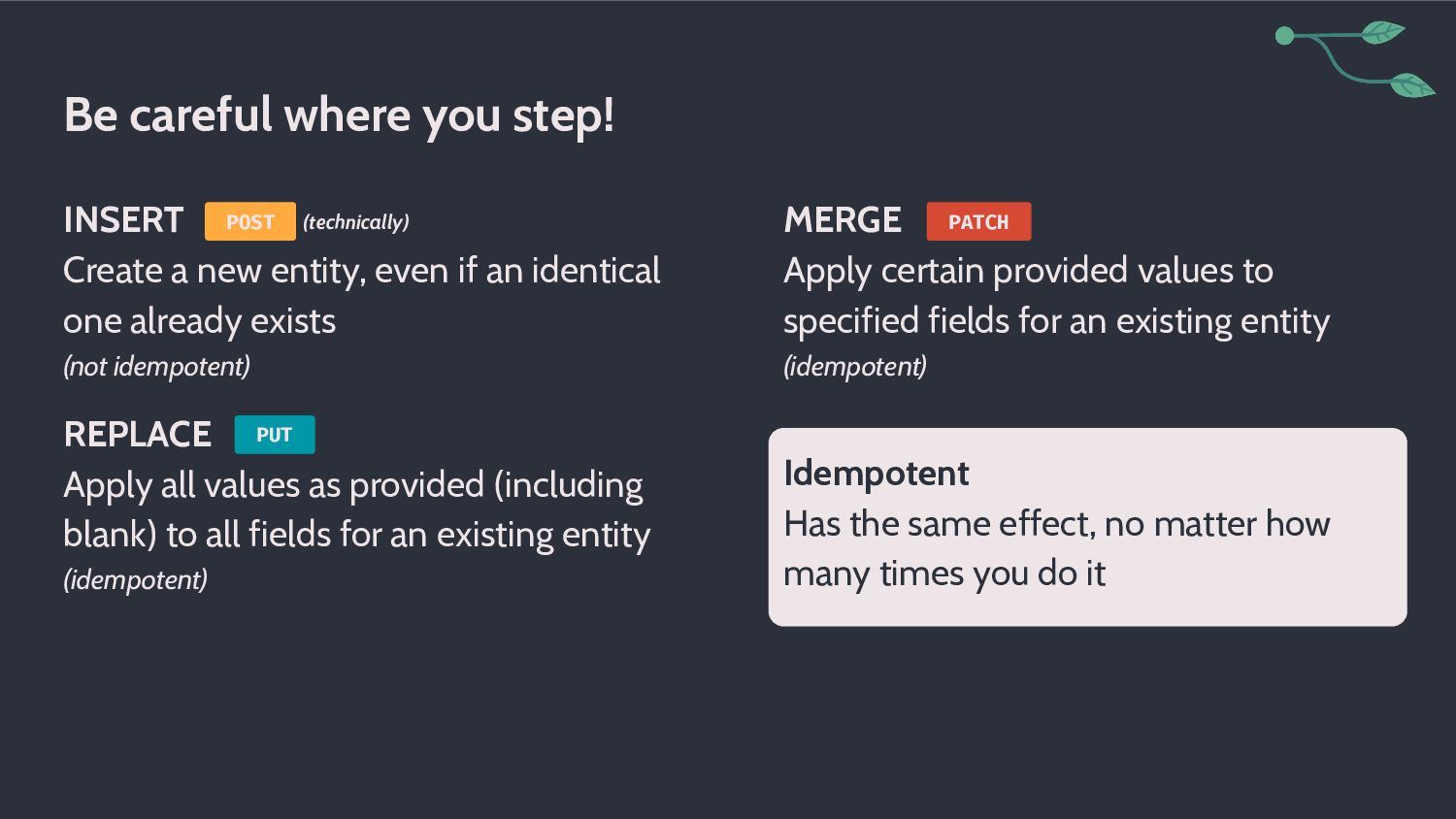The image size is (1456, 819).
Task: Click the branch and leaves logo icon
Action: [1355, 59]
